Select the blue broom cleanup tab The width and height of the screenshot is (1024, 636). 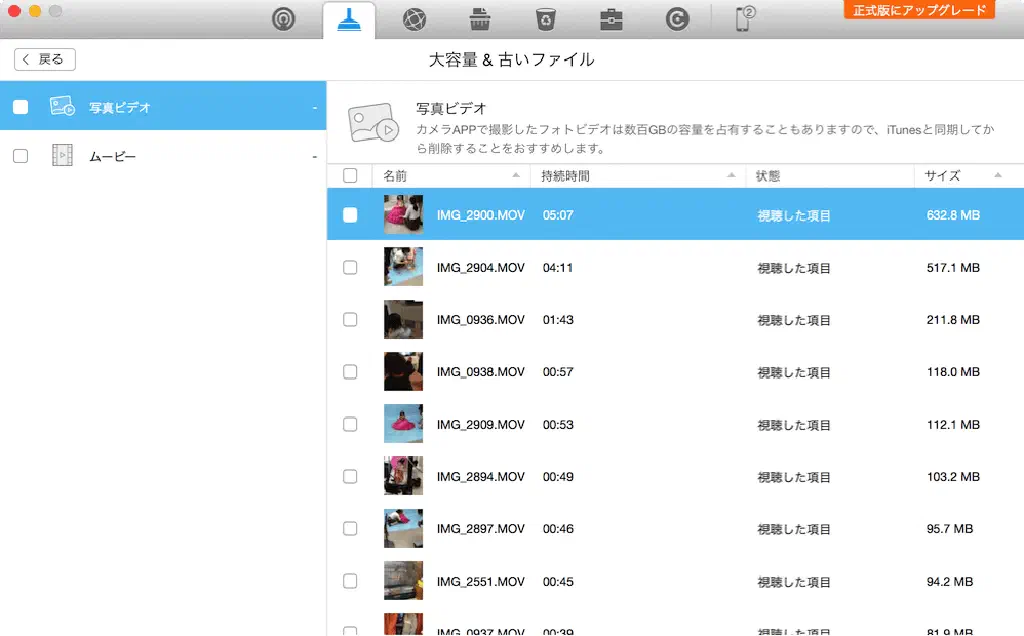(x=349, y=20)
